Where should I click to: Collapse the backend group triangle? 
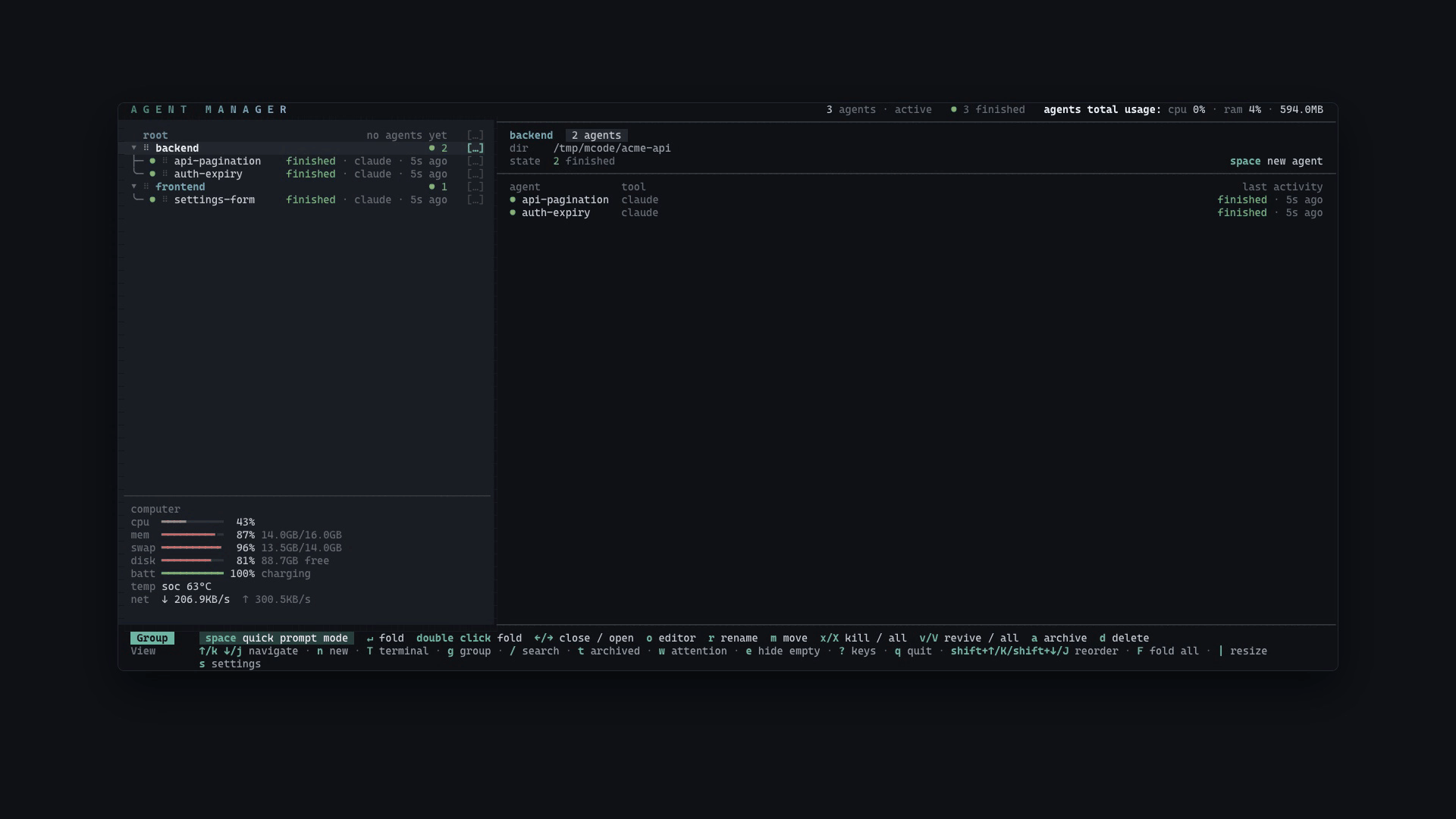[x=134, y=149]
